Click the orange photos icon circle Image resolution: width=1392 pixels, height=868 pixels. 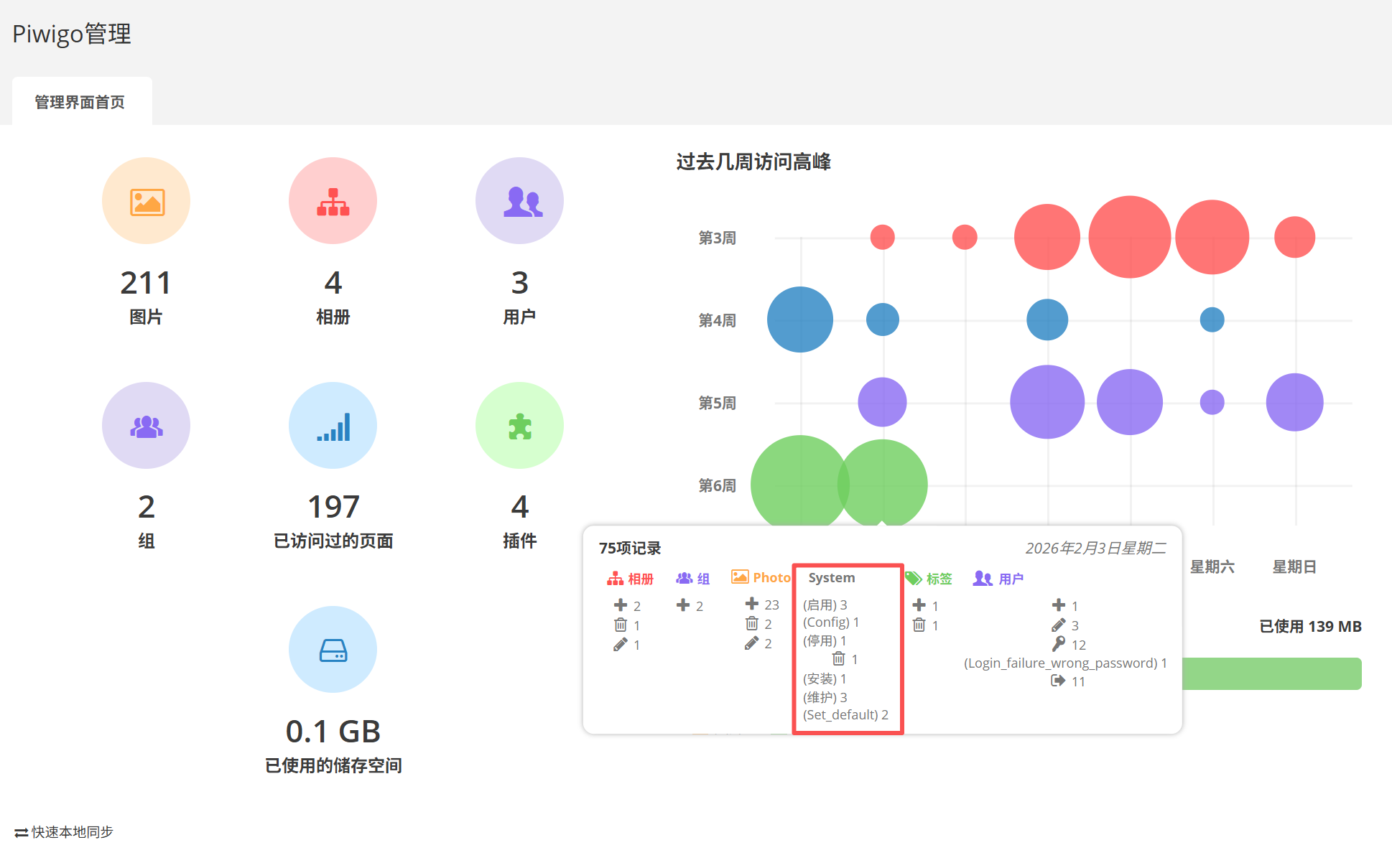[146, 202]
